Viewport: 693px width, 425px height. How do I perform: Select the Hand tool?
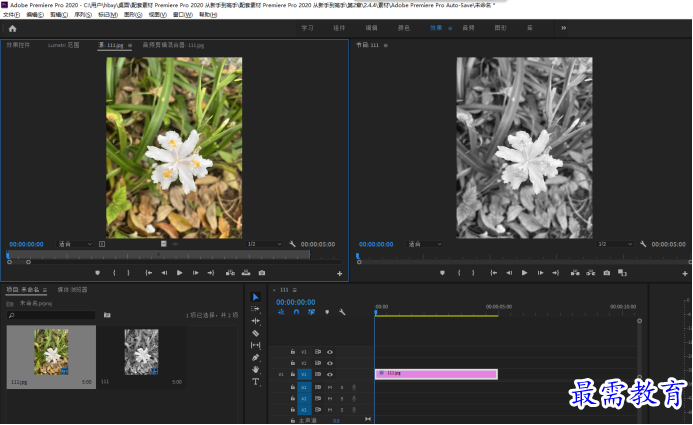255,369
